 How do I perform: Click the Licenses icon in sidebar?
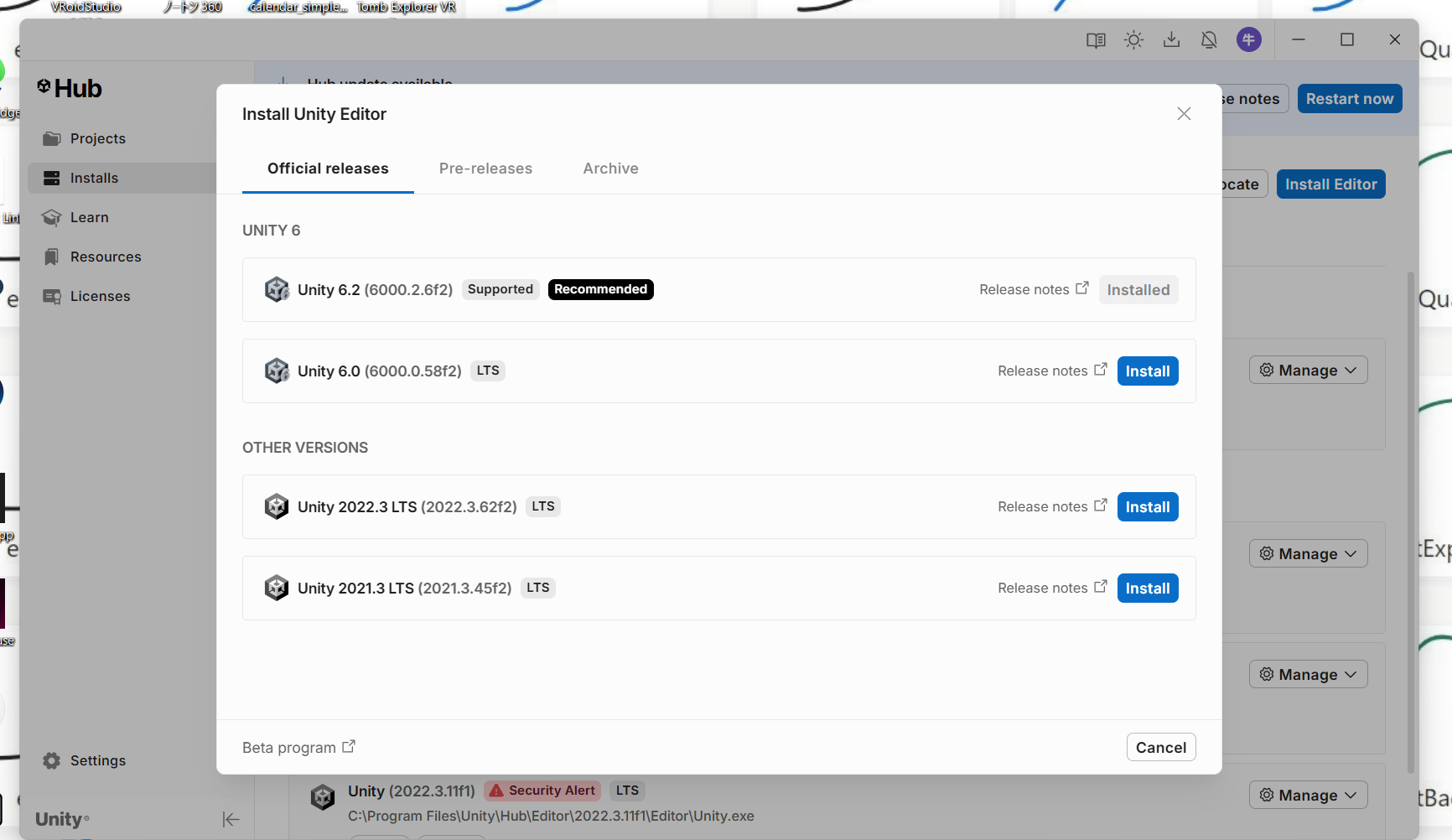[x=52, y=296]
